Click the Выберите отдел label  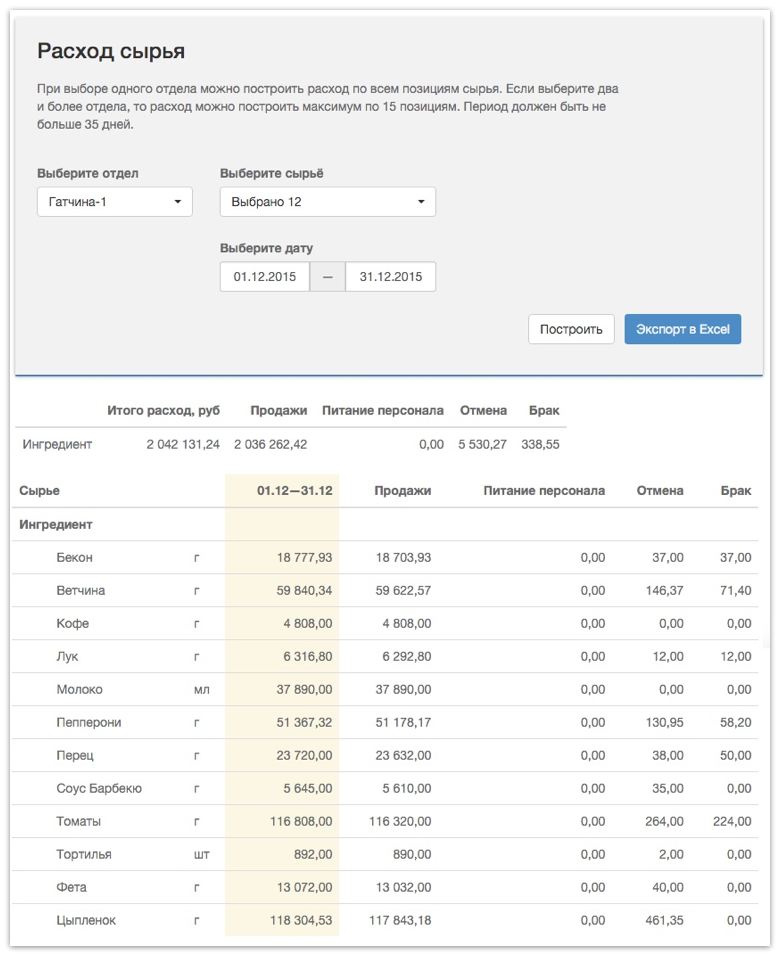point(88,173)
